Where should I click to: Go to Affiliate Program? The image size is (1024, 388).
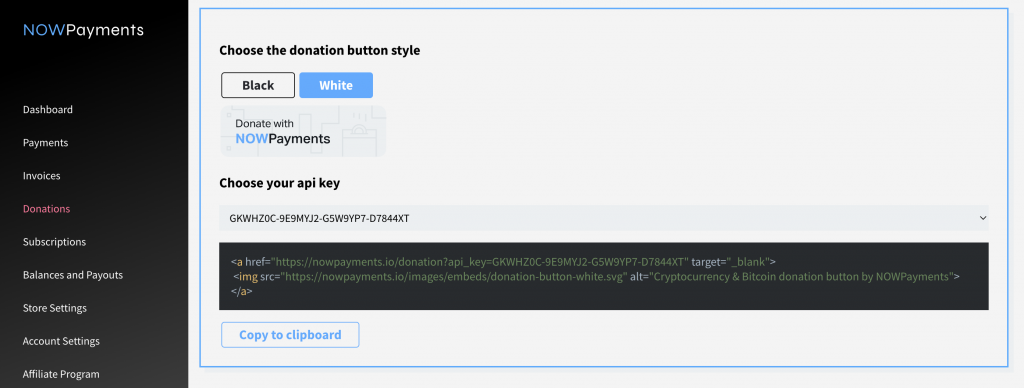[61, 374]
